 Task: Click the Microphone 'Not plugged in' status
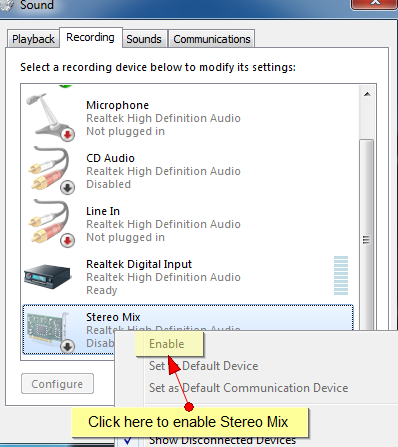[125, 131]
